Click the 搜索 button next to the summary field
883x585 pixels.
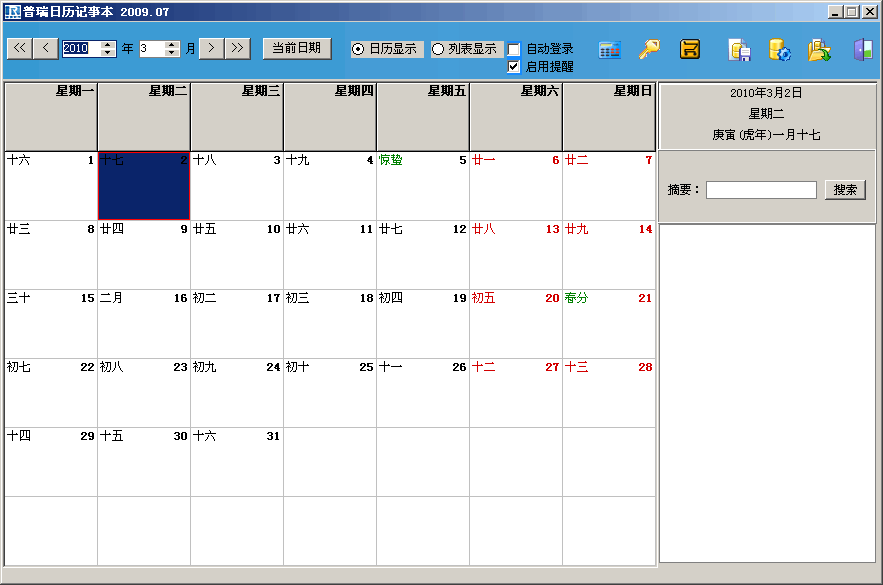pos(845,189)
